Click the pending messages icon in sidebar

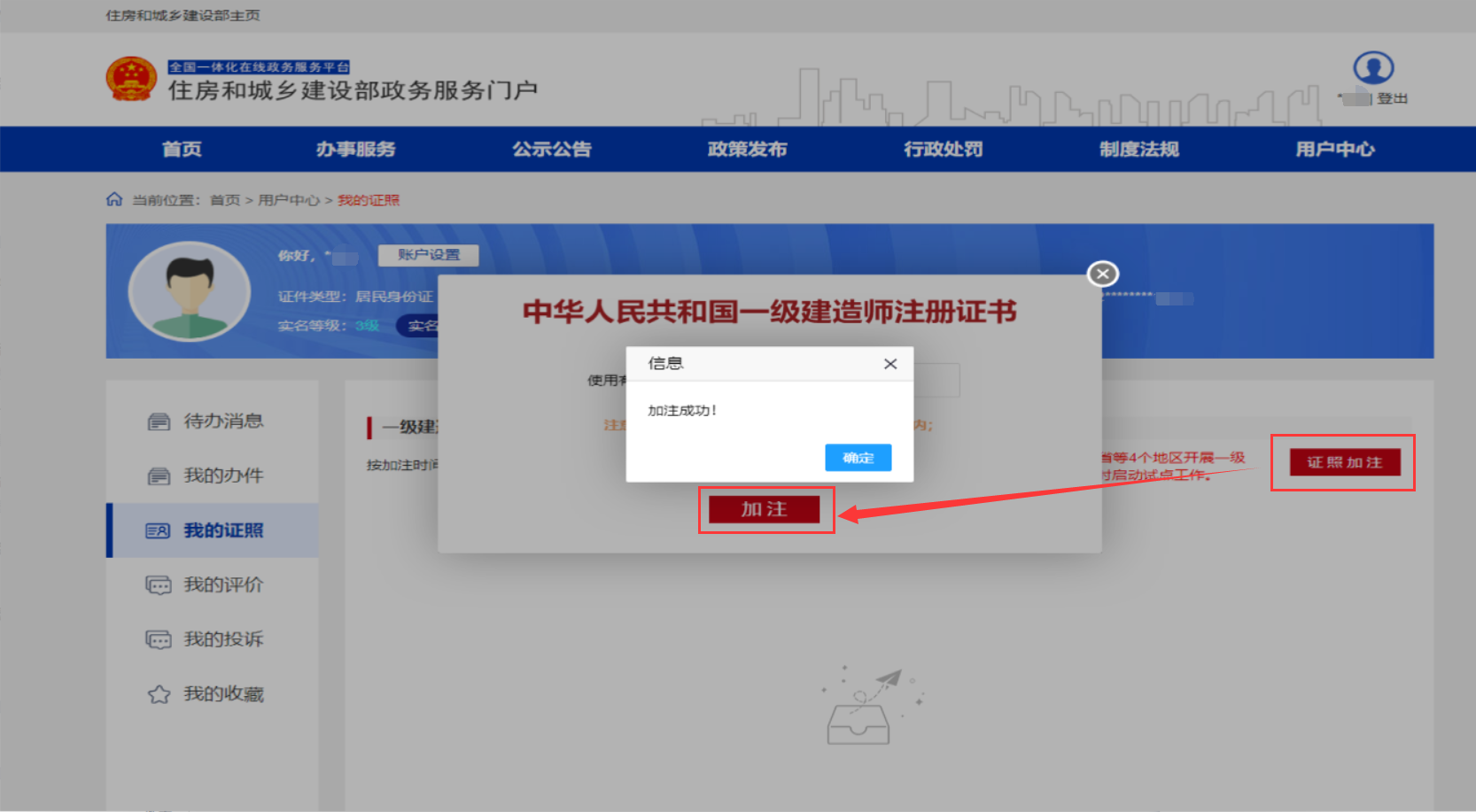[x=159, y=421]
